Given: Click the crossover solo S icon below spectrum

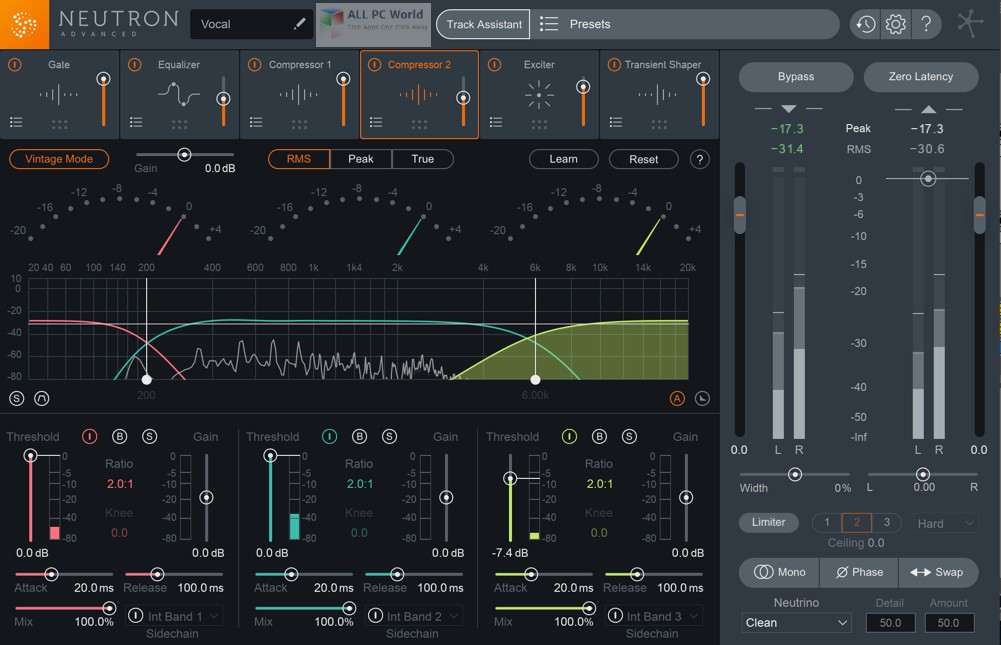Looking at the screenshot, I should point(17,398).
